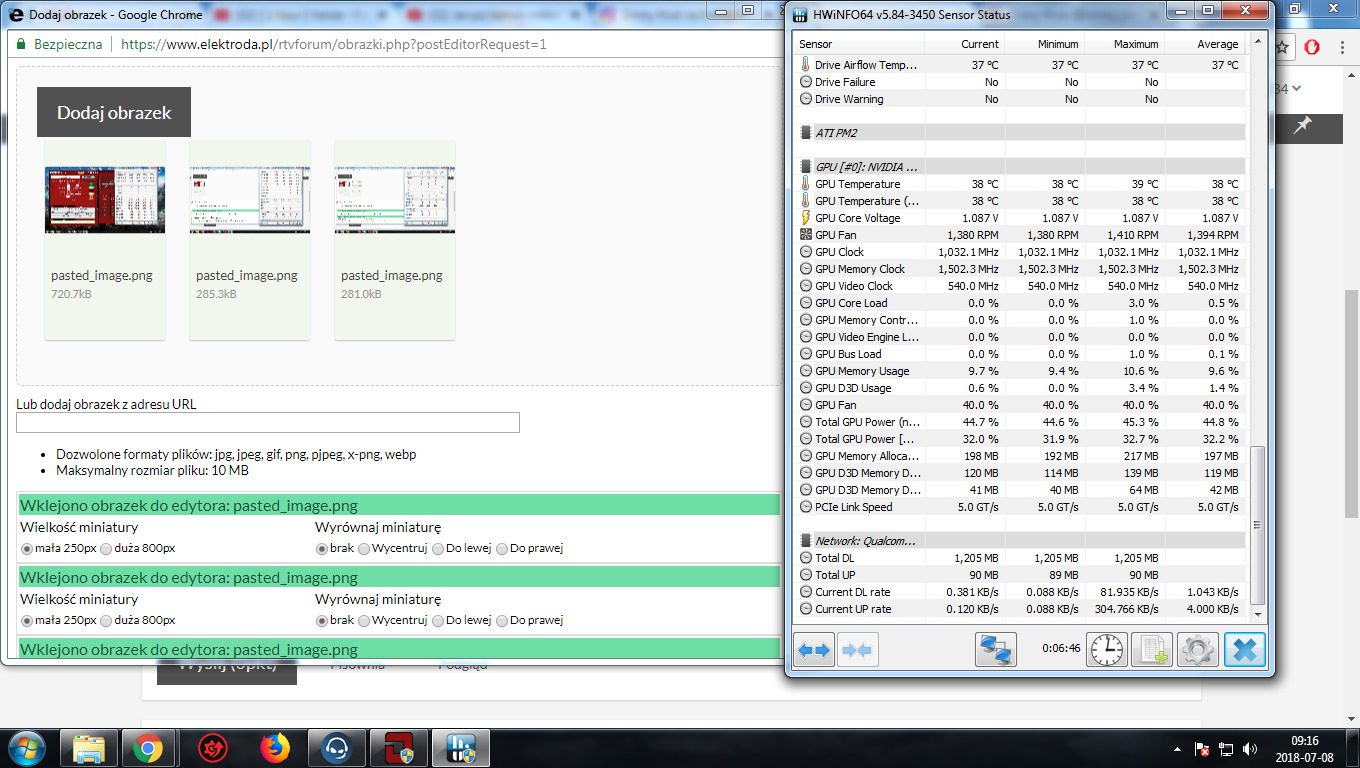The height and width of the screenshot is (768, 1360).
Task: Select the 'GPU Memory Usage' sensor row label
Action: coord(862,371)
